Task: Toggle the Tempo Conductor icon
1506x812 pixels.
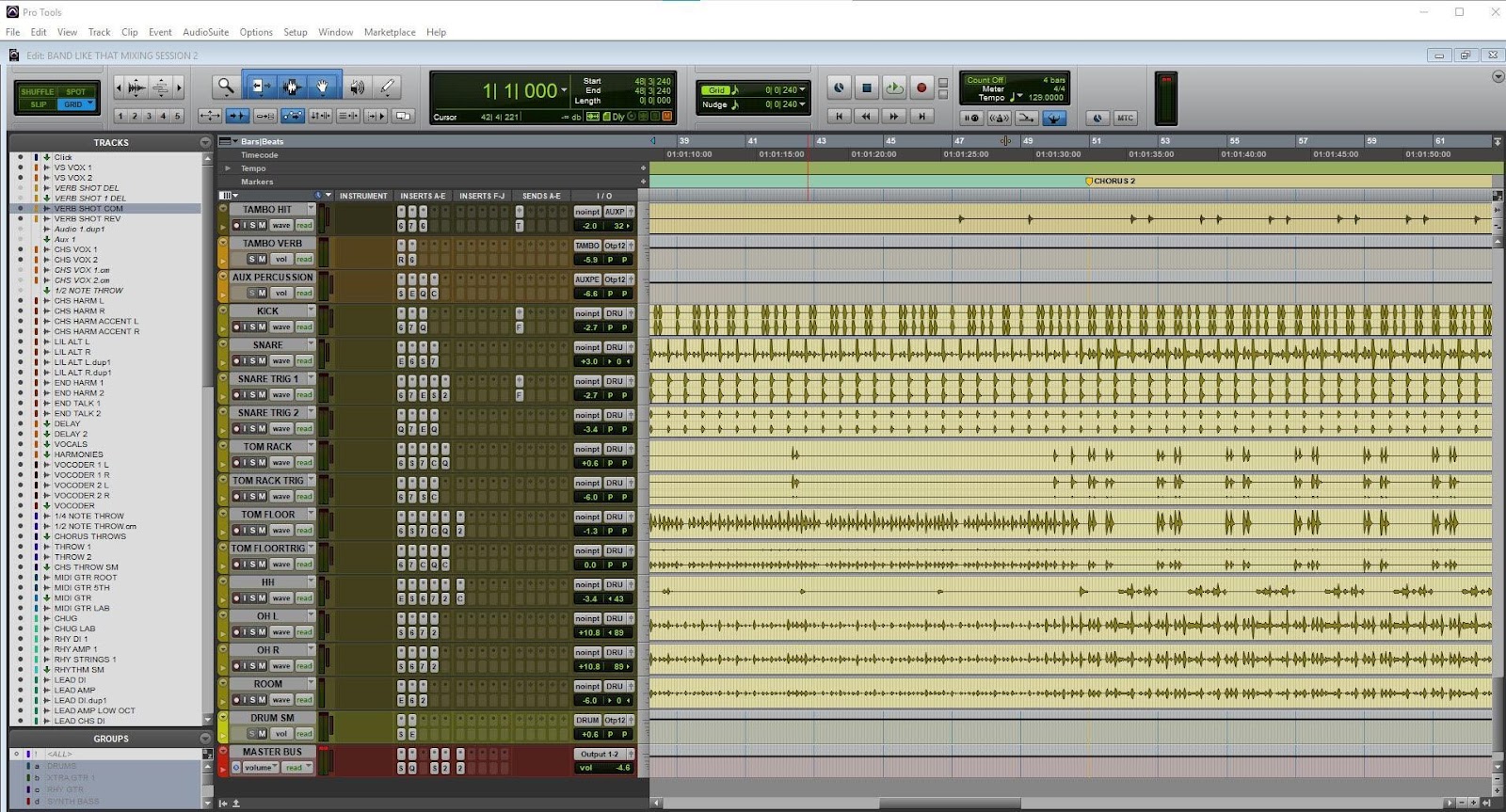Action: (1054, 118)
